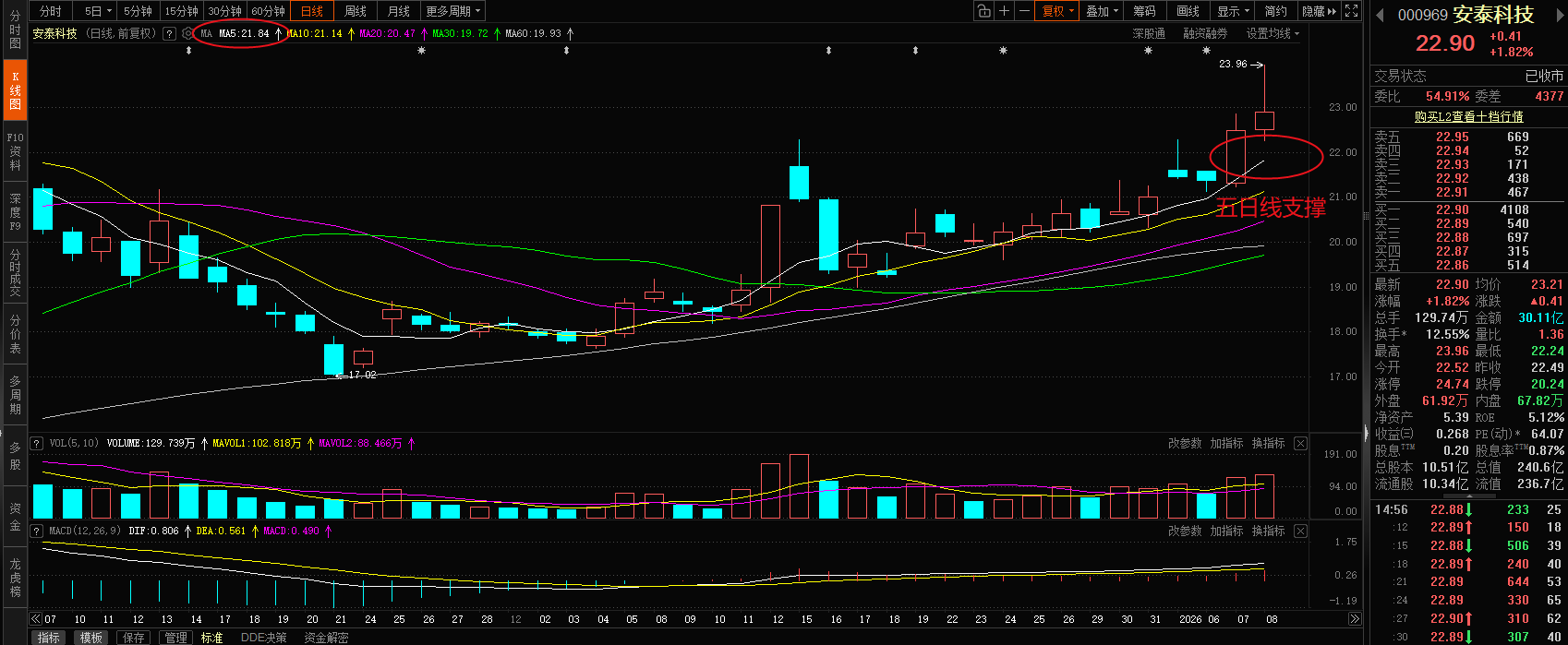Select 资金解密 template tab
The height and width of the screenshot is (645, 1568).
click(326, 638)
